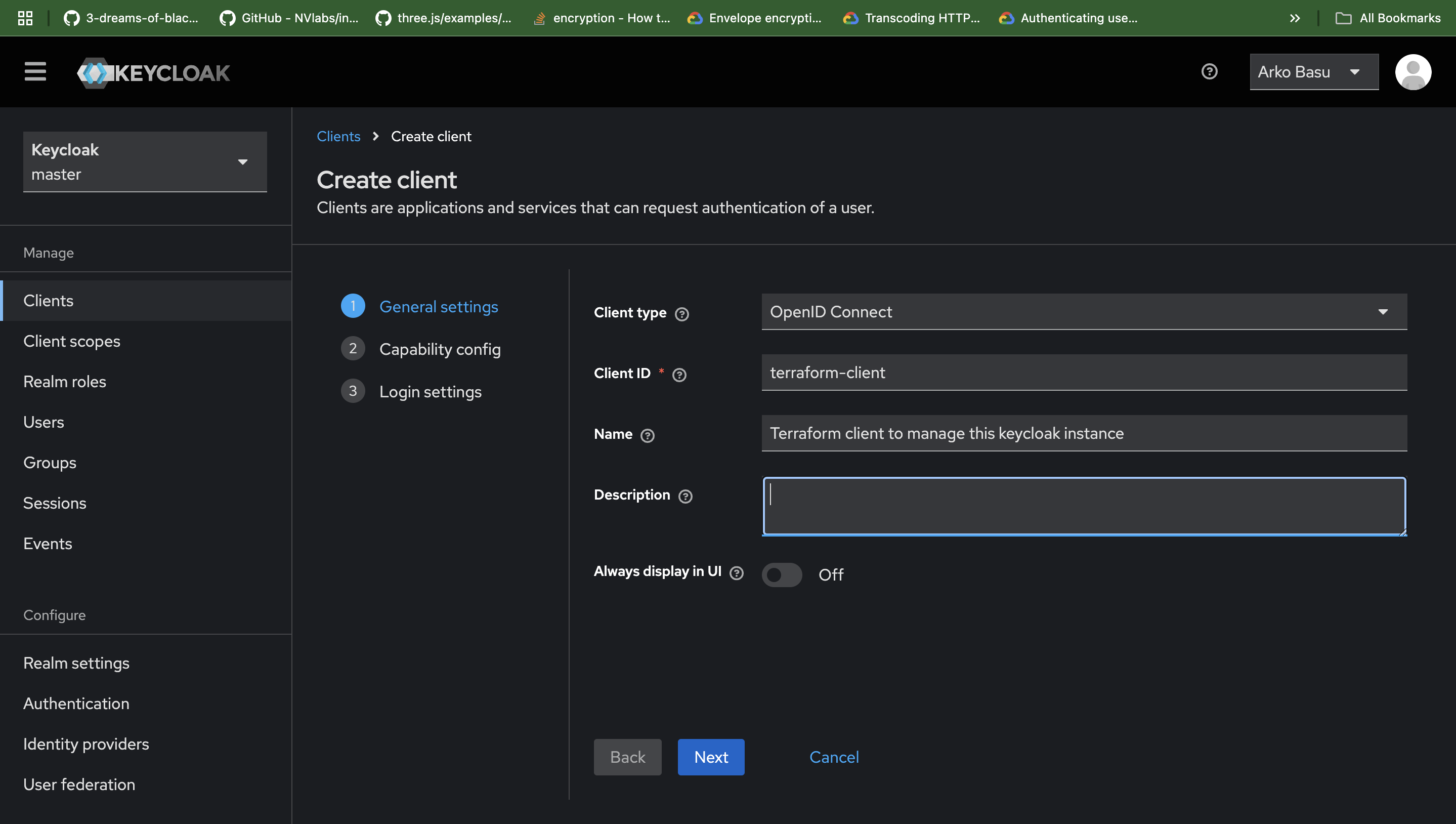Click the user avatar icon
Image resolution: width=1456 pixels, height=824 pixels.
[x=1413, y=72]
